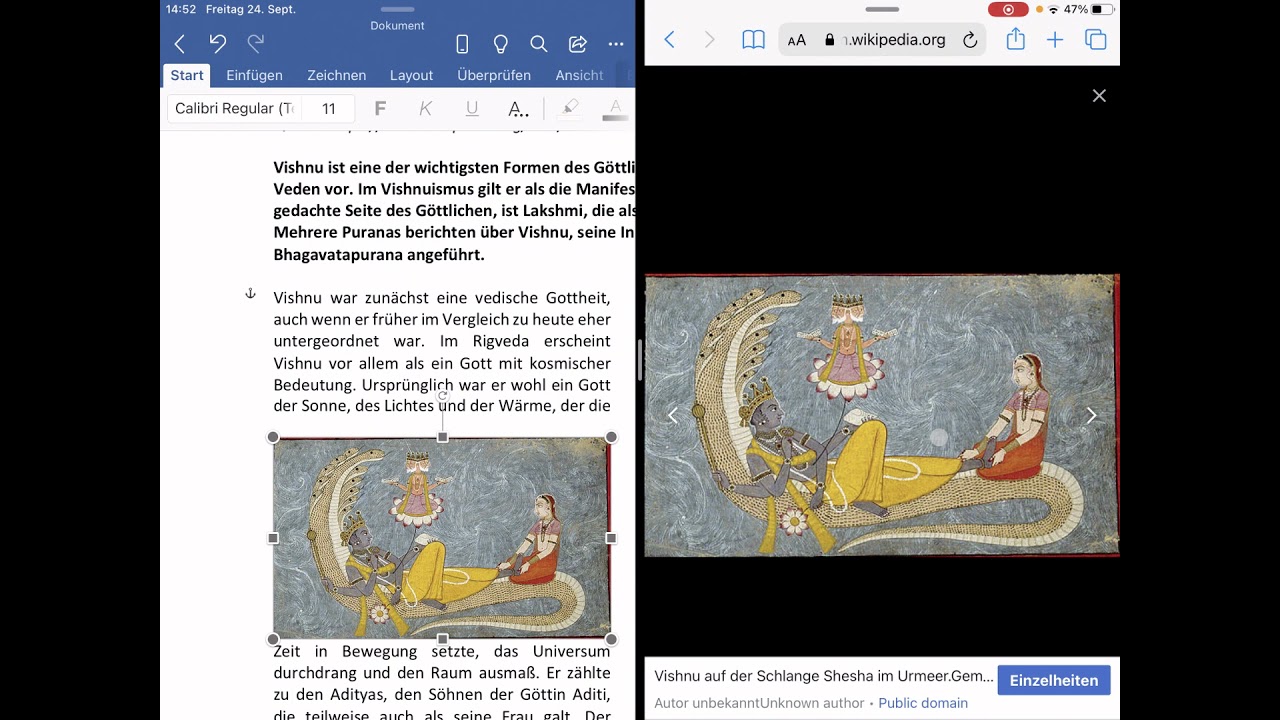
Task: Select the Vishnu image in Word
Action: [x=442, y=538]
